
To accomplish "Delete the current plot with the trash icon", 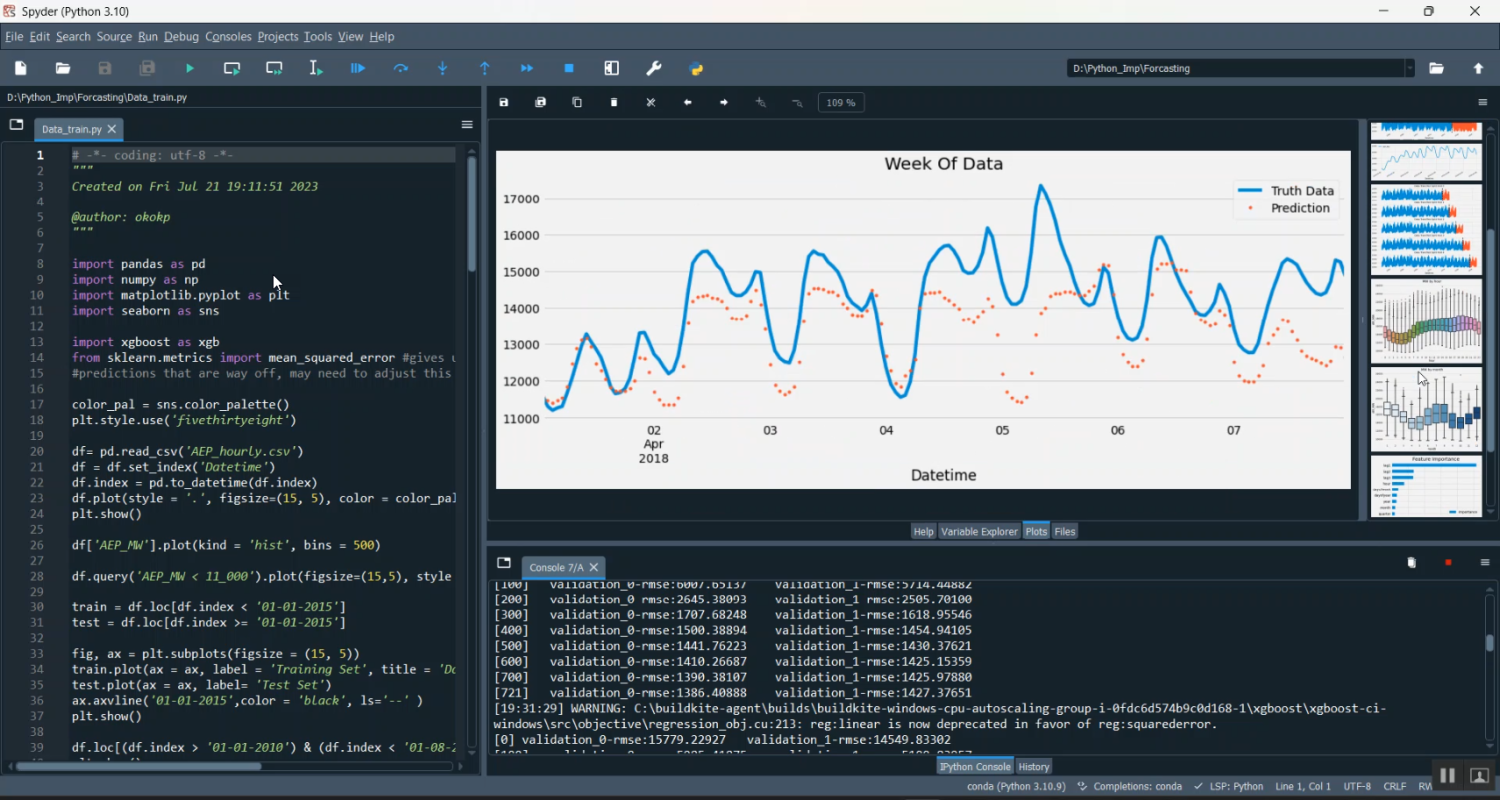I will (x=614, y=103).
